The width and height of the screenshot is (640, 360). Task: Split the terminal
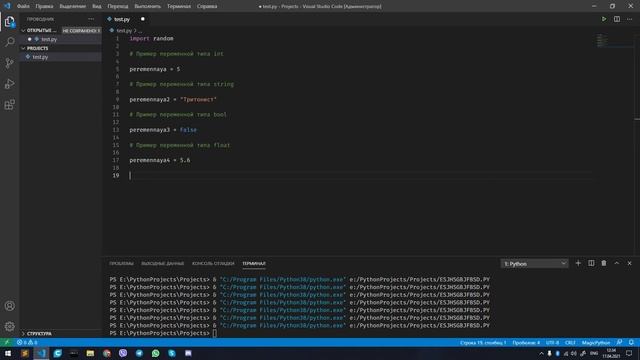point(591,263)
